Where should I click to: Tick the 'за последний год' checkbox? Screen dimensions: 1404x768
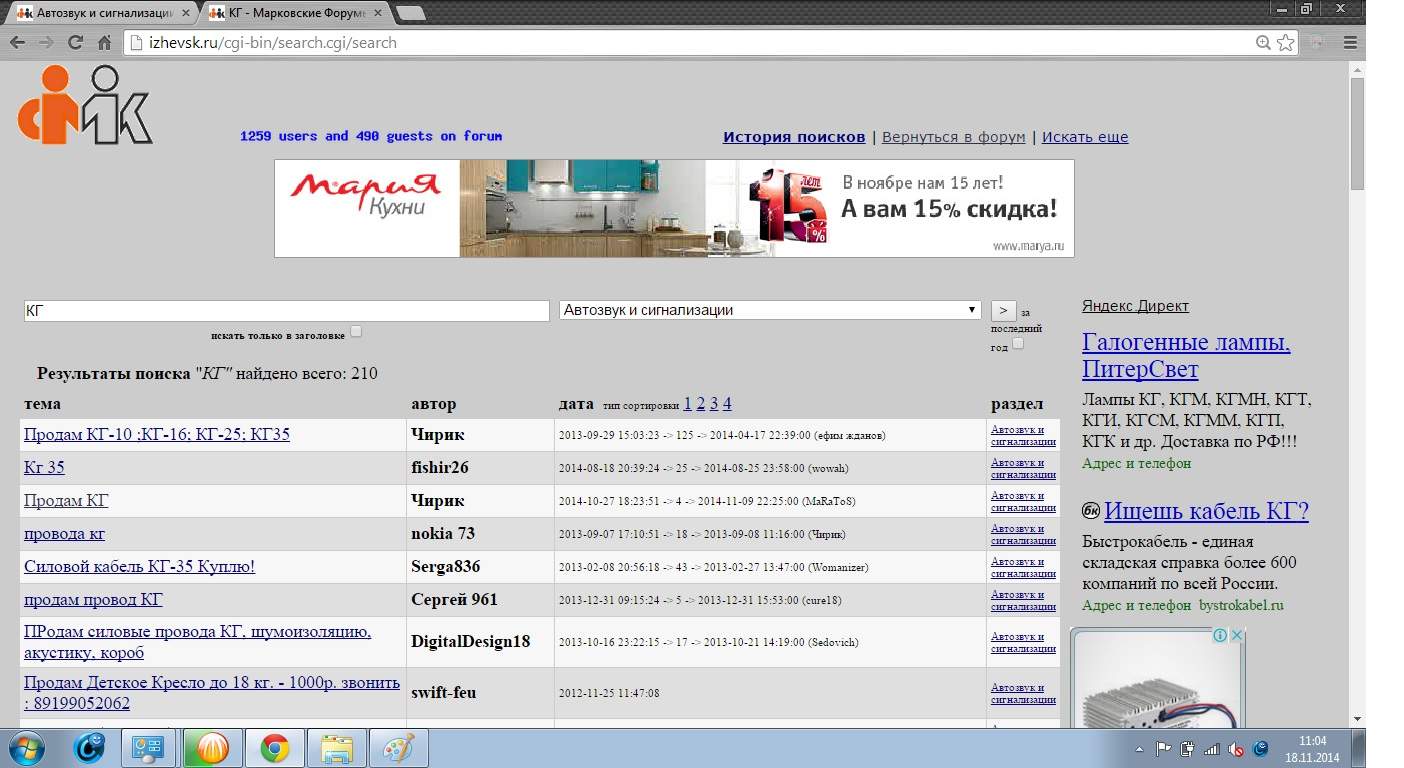coord(1018,344)
